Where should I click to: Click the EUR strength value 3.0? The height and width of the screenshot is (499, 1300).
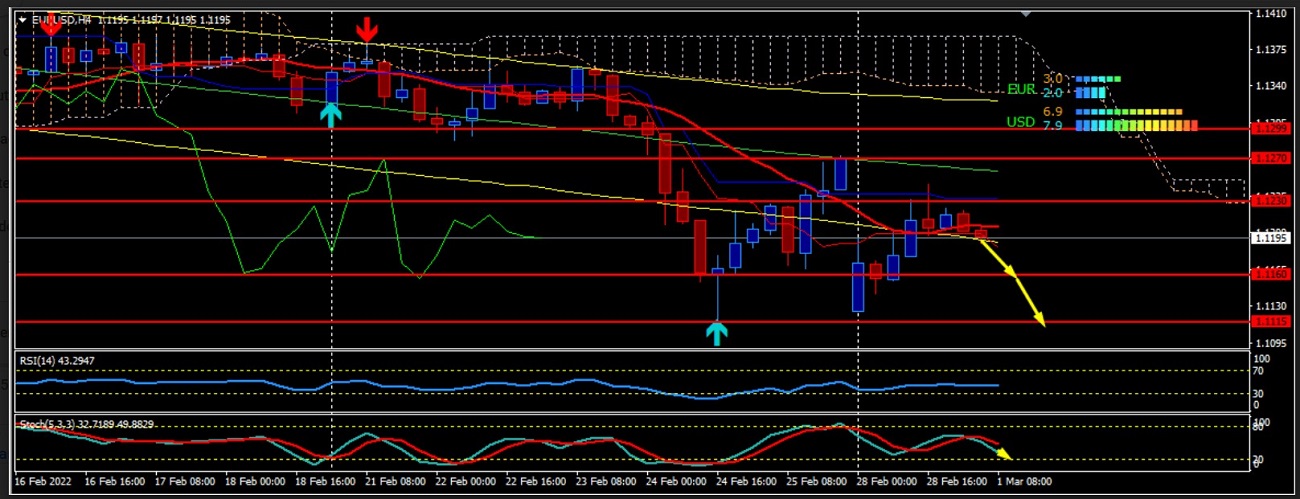point(1052,79)
